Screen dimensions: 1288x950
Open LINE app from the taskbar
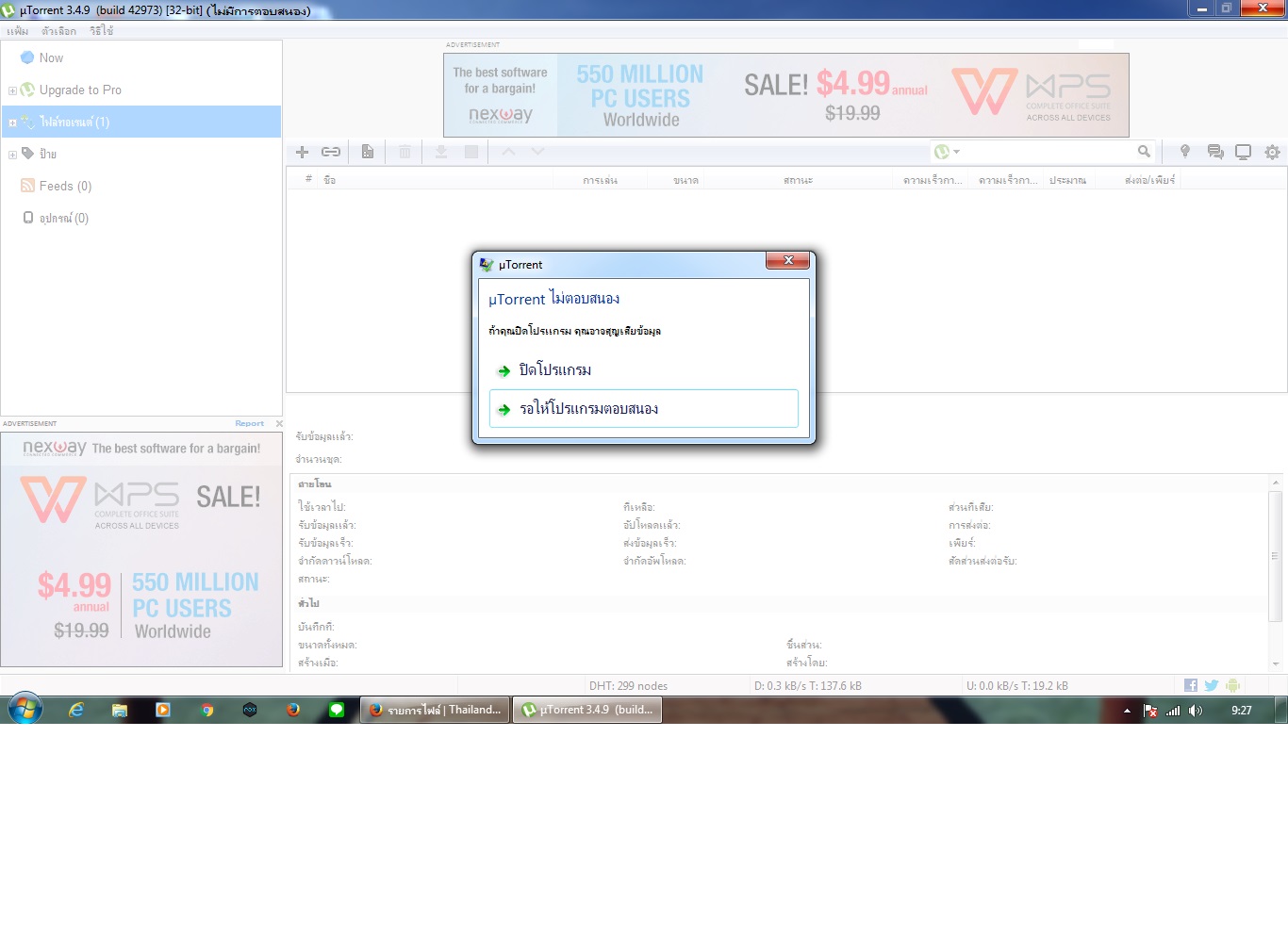[x=337, y=710]
